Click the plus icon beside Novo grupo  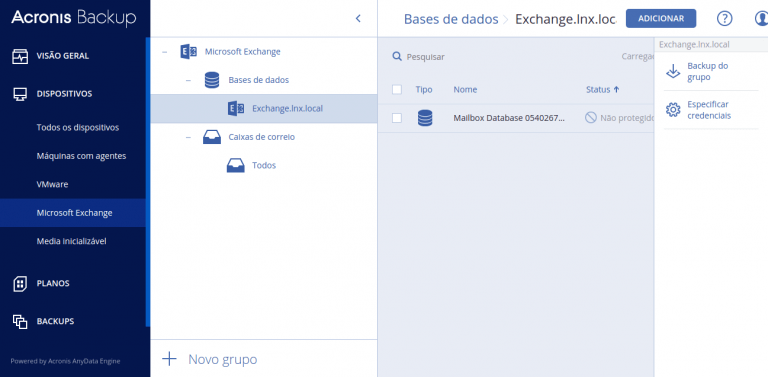[169, 359]
